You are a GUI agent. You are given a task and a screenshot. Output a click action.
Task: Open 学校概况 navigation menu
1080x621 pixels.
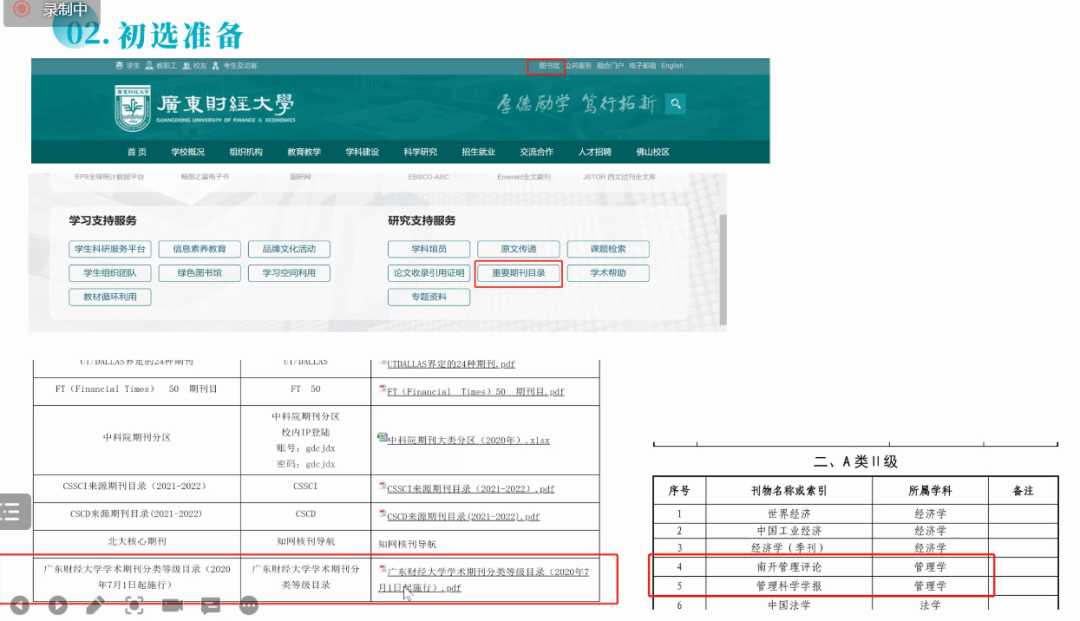pos(188,151)
